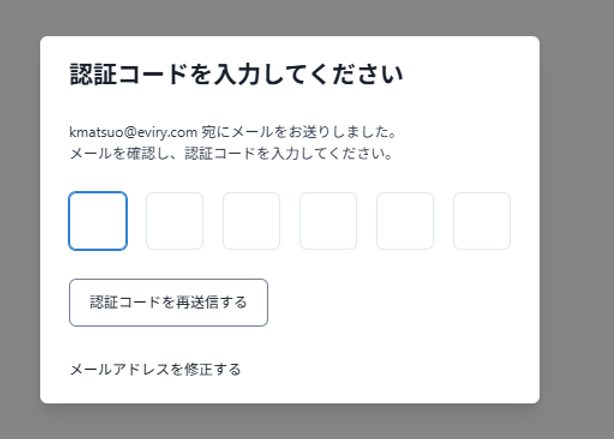This screenshot has width=614, height=439.
Task: Select the third code digit box
Action: (251, 221)
